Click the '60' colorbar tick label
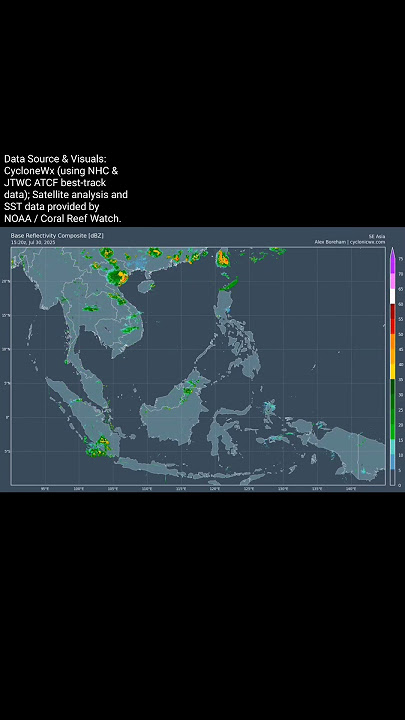Viewport: 405px width, 720px height. pos(400,304)
